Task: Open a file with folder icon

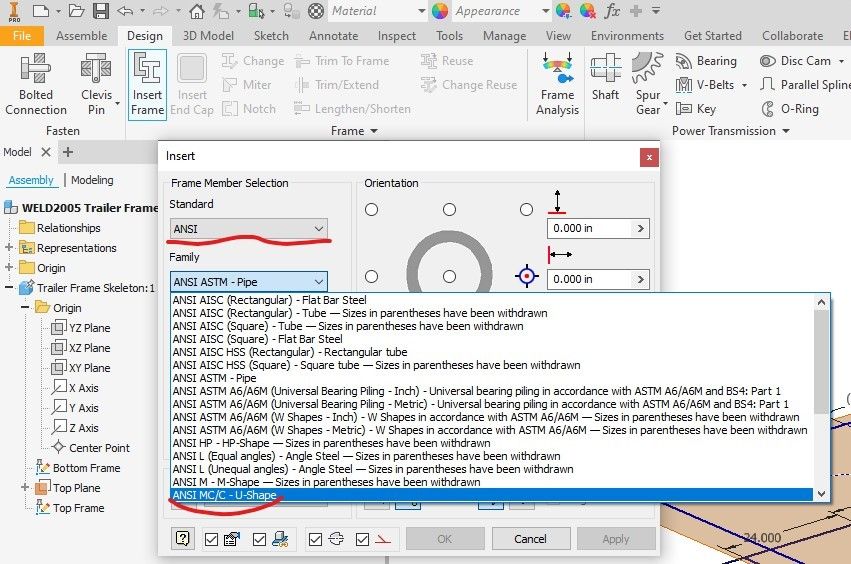Action: click(76, 10)
